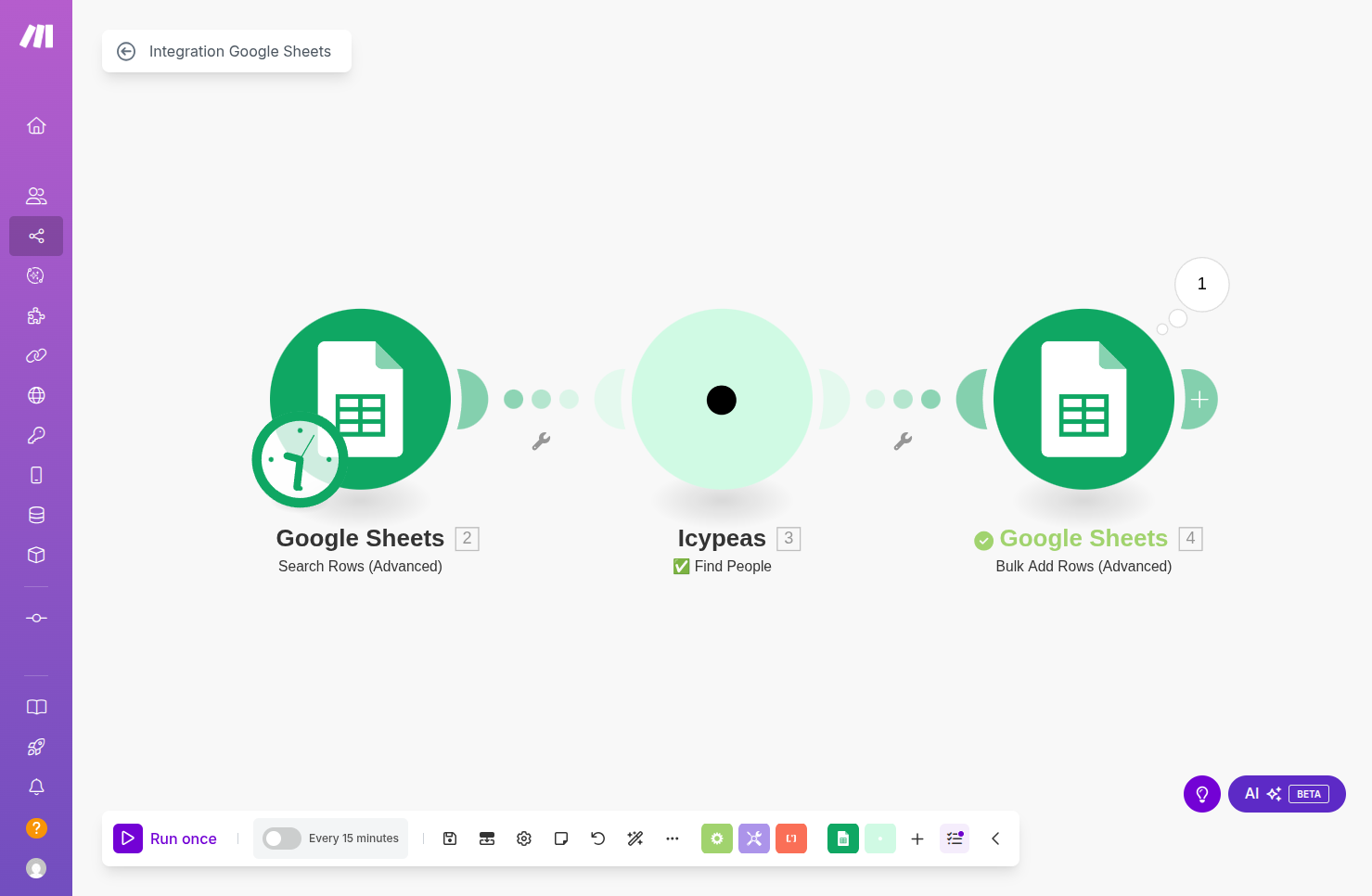Open the Notes icon in the toolbar
The image size is (1372, 896).
coord(561,838)
